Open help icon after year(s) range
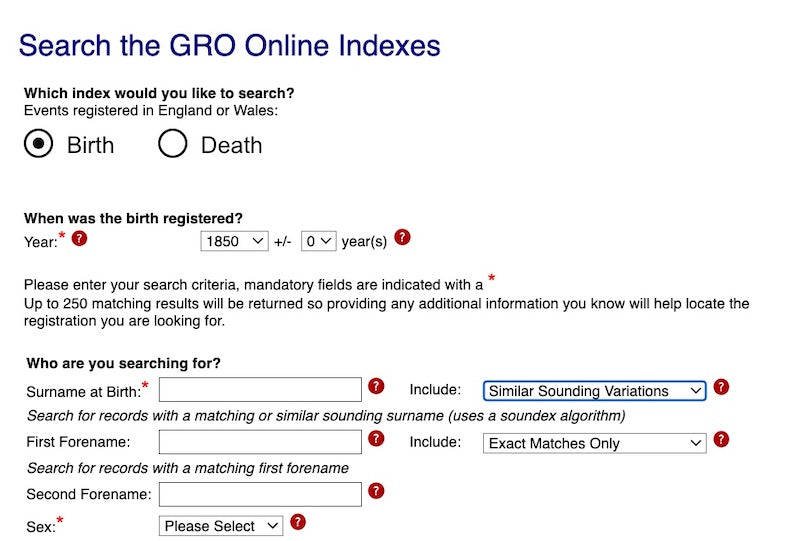Image resolution: width=800 pixels, height=541 pixels. pyautogui.click(x=402, y=237)
